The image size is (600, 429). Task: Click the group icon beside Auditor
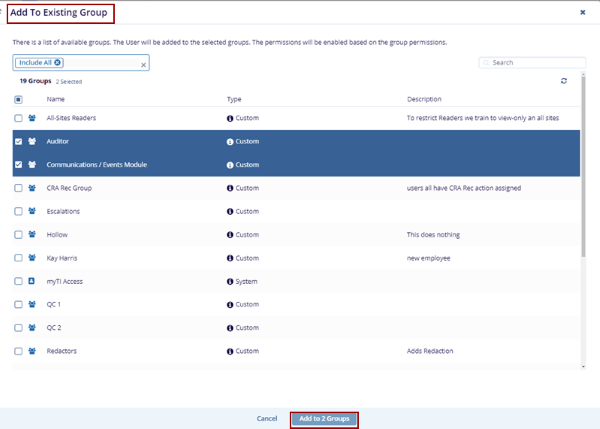[32, 142]
